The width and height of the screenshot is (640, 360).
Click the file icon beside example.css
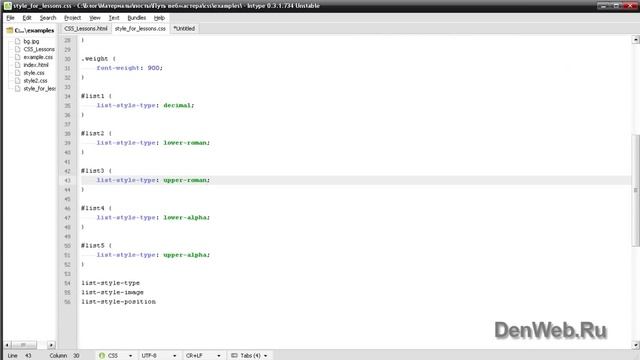(18, 57)
